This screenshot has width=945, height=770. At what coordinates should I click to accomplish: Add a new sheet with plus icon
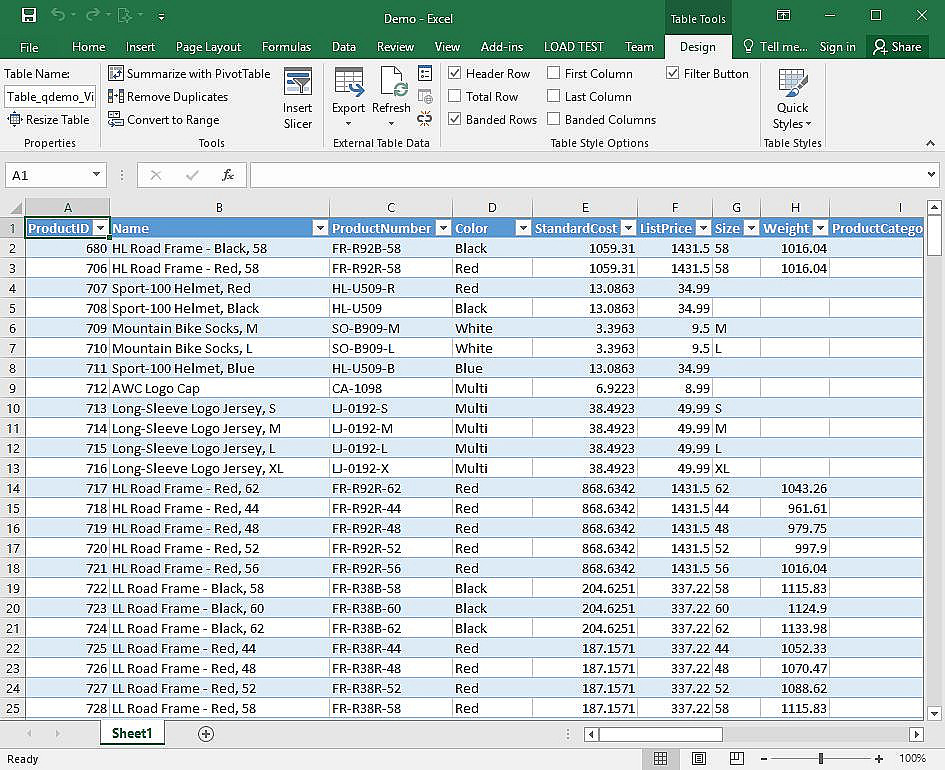[x=206, y=734]
